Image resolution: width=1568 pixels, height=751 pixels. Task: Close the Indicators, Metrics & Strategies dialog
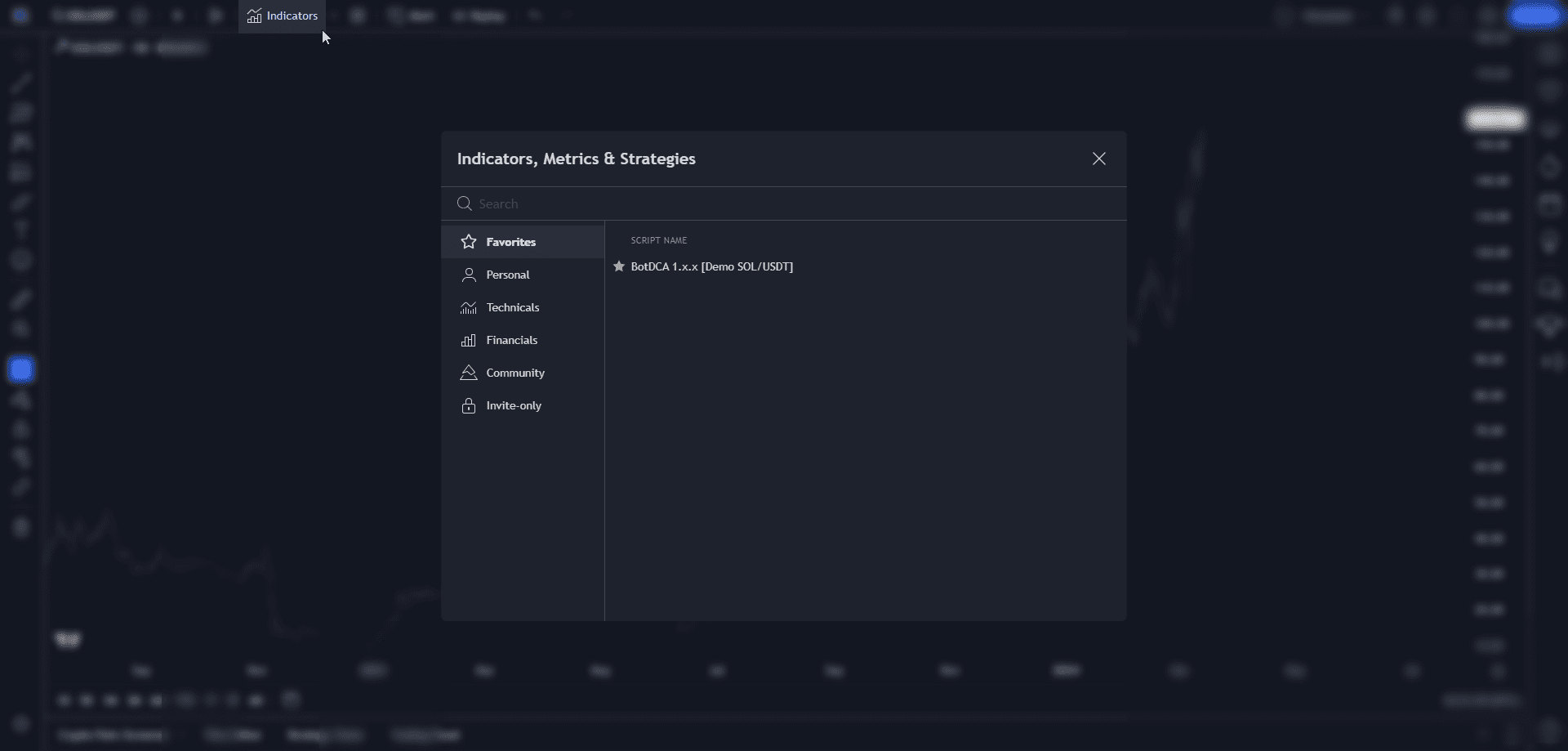(x=1098, y=159)
